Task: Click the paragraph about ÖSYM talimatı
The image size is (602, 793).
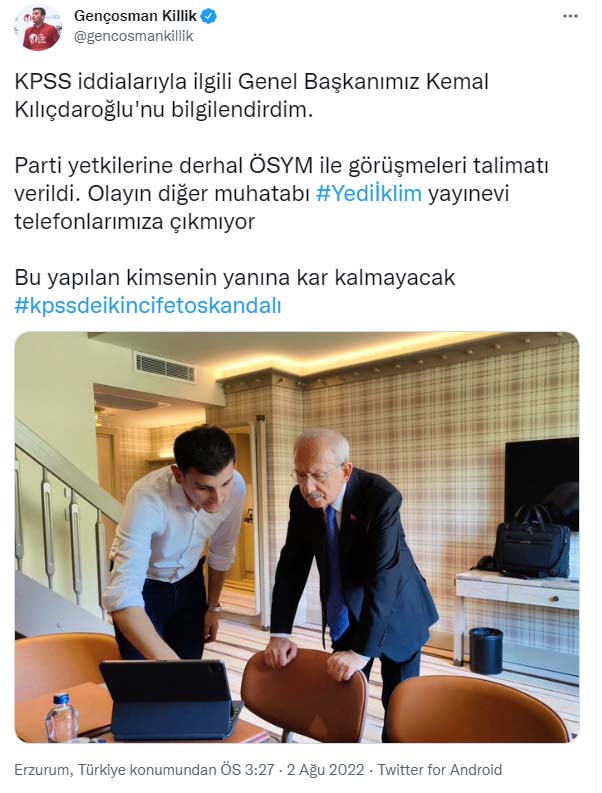Action: point(281,194)
